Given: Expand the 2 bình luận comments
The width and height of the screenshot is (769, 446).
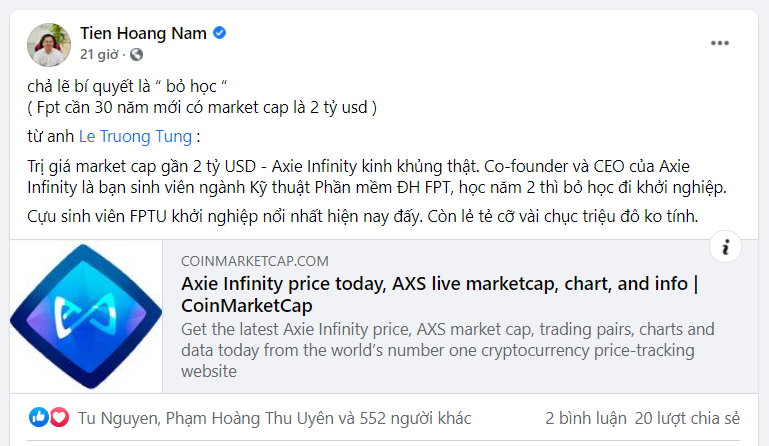Looking at the screenshot, I should click(x=585, y=418).
